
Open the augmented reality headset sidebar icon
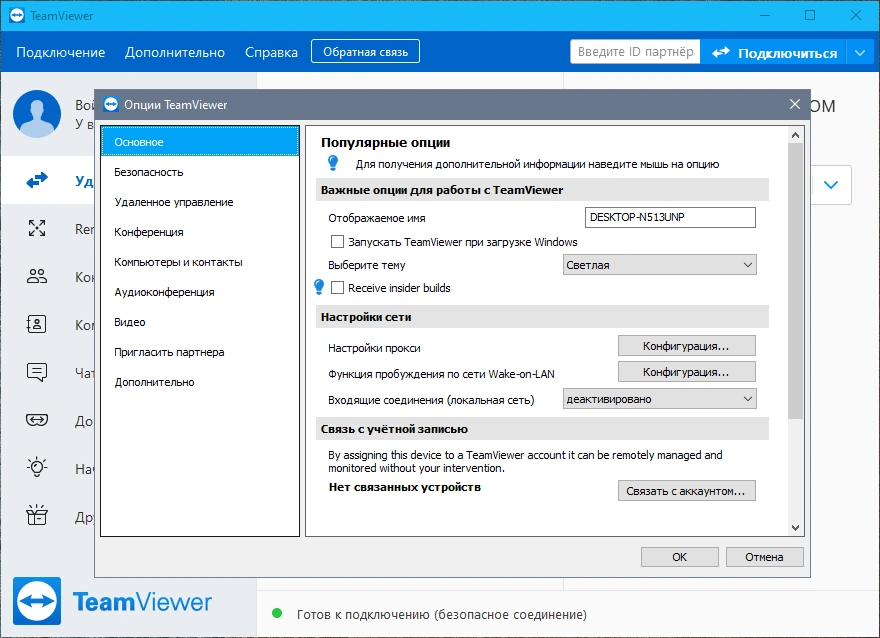pyautogui.click(x=37, y=420)
